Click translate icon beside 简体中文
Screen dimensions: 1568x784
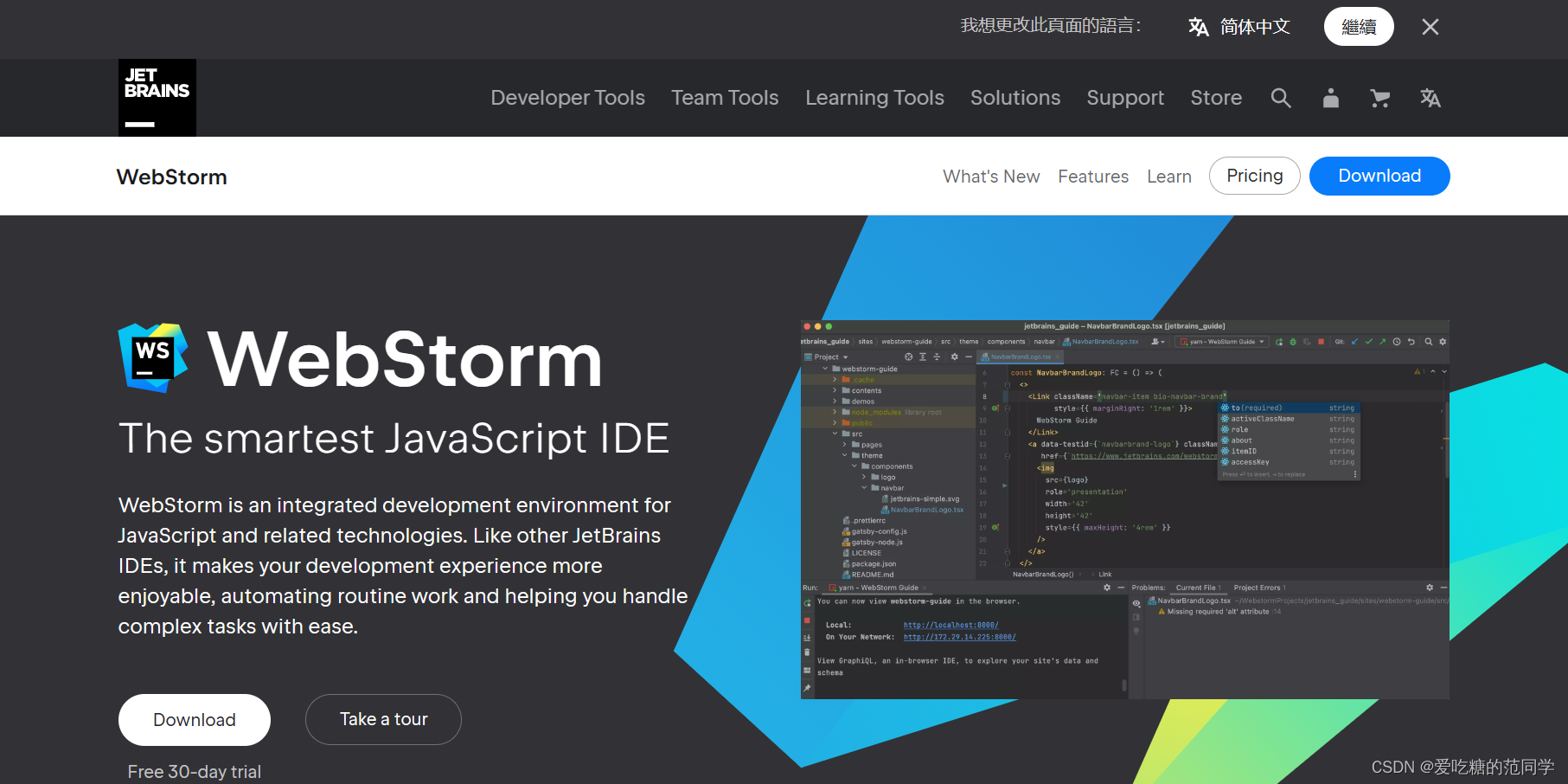(1198, 27)
